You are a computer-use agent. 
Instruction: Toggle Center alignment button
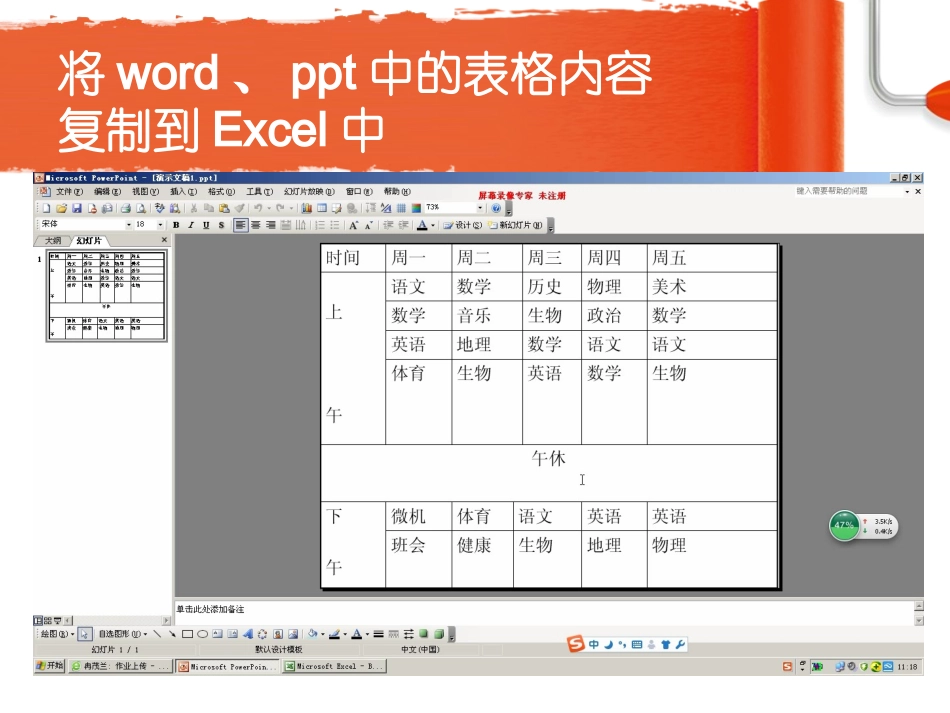click(255, 225)
